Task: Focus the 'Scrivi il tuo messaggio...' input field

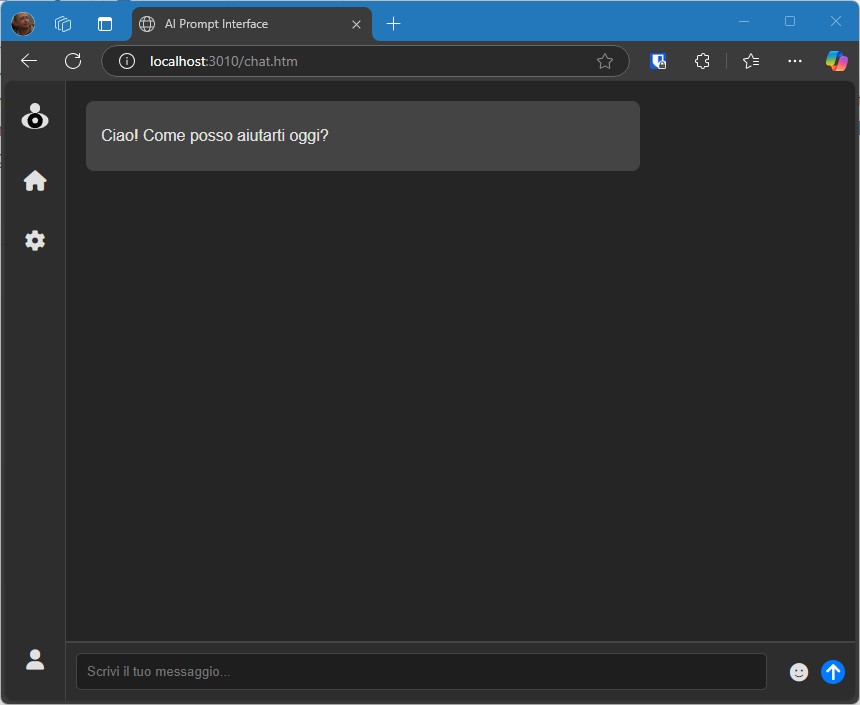Action: pyautogui.click(x=421, y=672)
